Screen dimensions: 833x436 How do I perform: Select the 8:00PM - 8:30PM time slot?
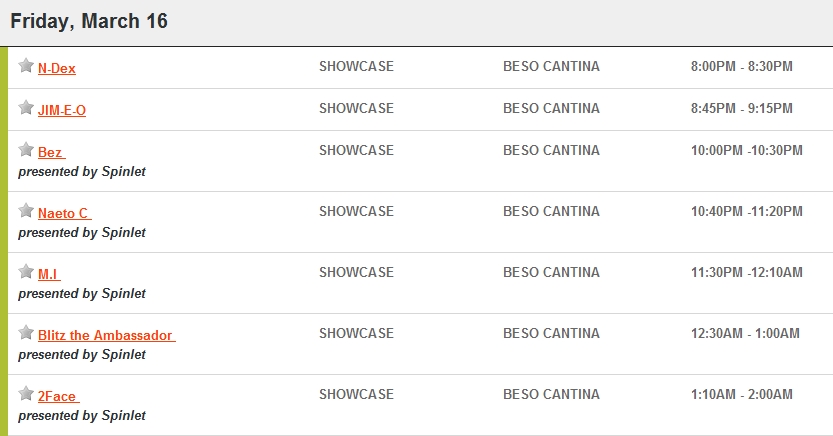(x=742, y=66)
